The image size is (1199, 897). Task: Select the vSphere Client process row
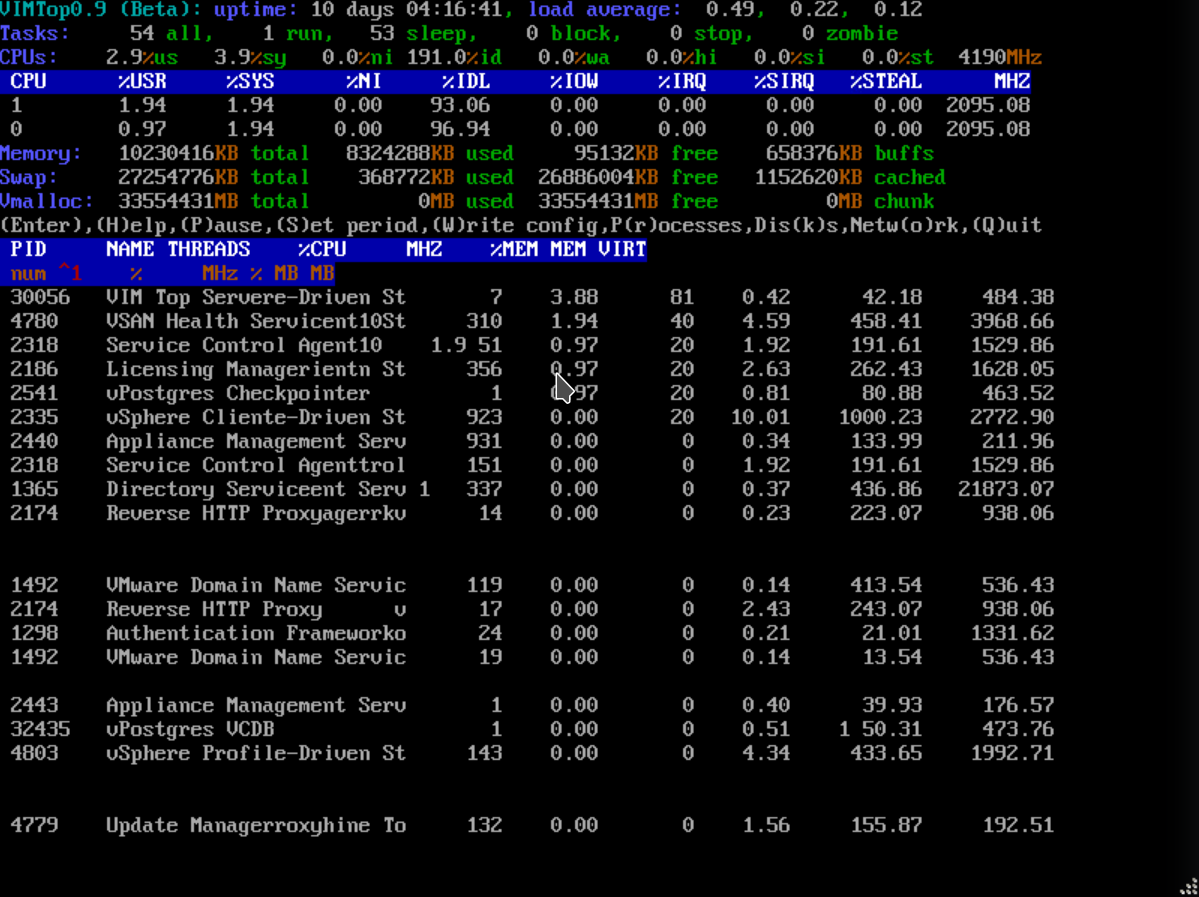point(532,417)
